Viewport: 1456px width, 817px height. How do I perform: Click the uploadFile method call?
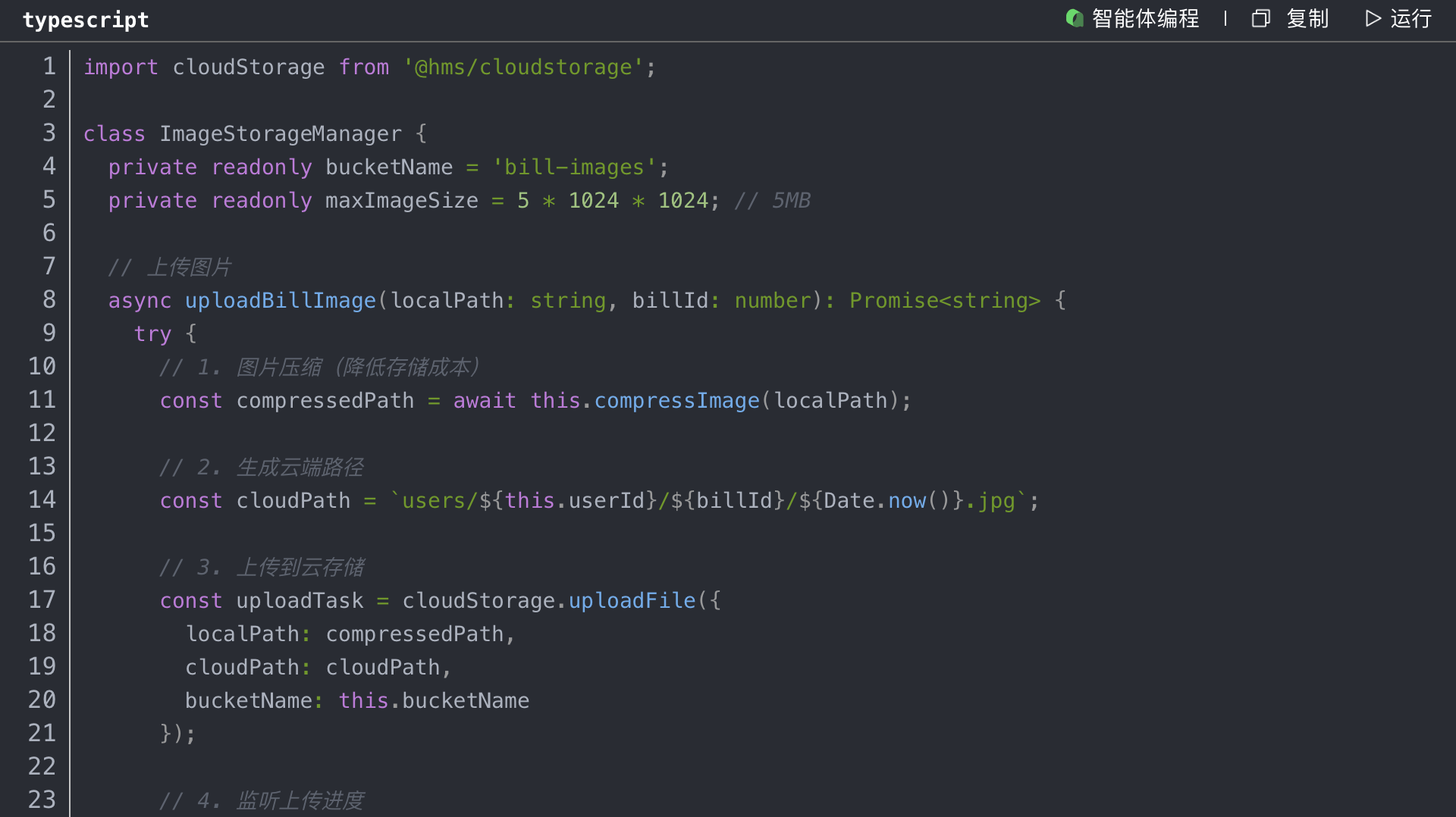(632, 601)
